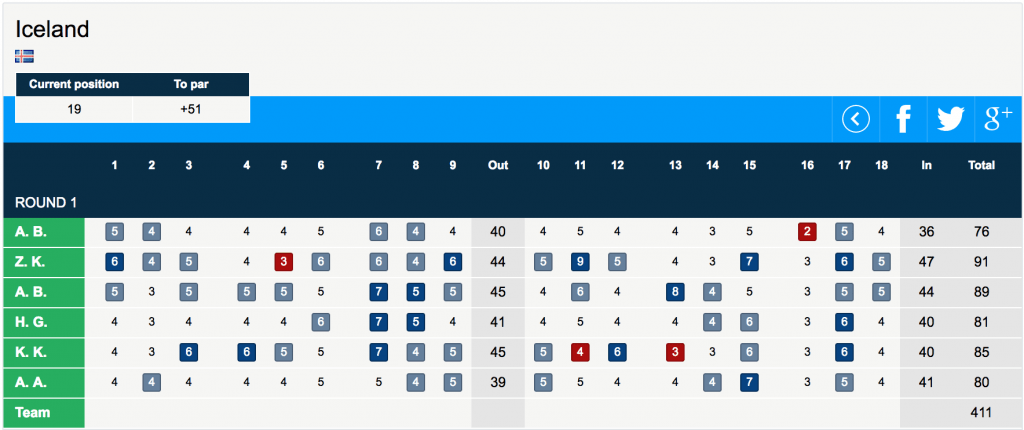Click the ROUND 1 label
The image size is (1024, 430).
coord(46,202)
